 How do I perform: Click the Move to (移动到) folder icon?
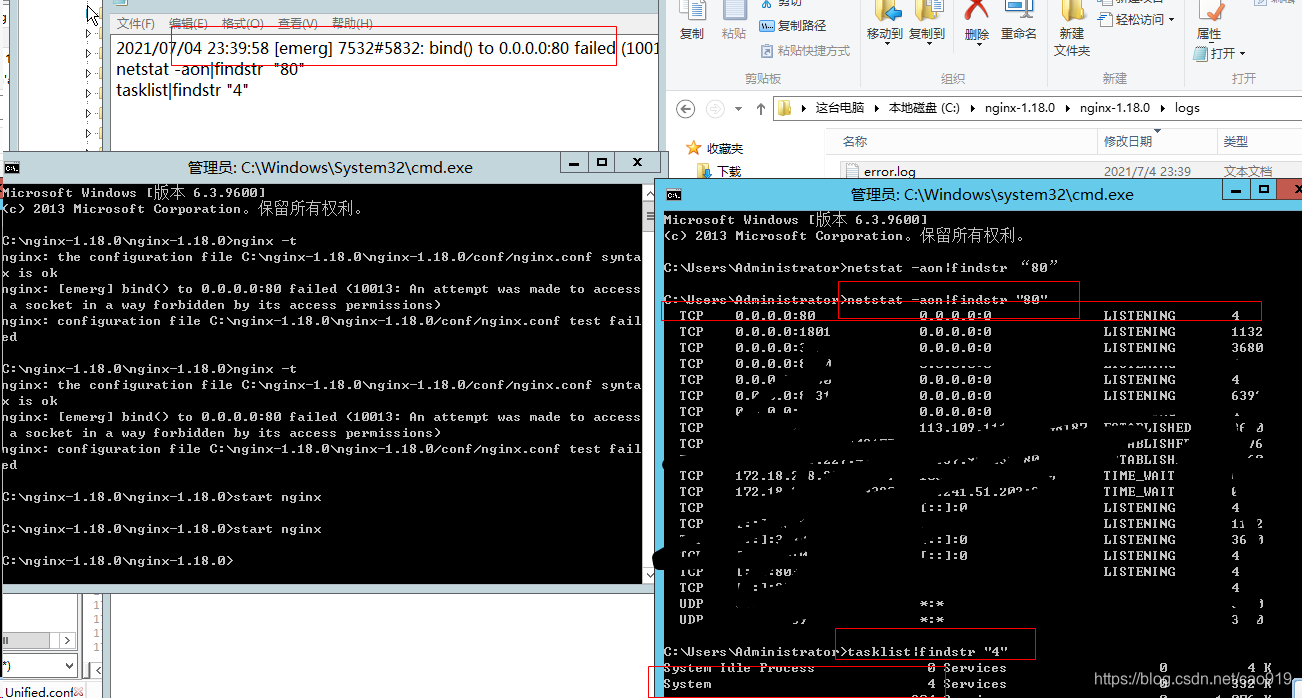[886, 10]
